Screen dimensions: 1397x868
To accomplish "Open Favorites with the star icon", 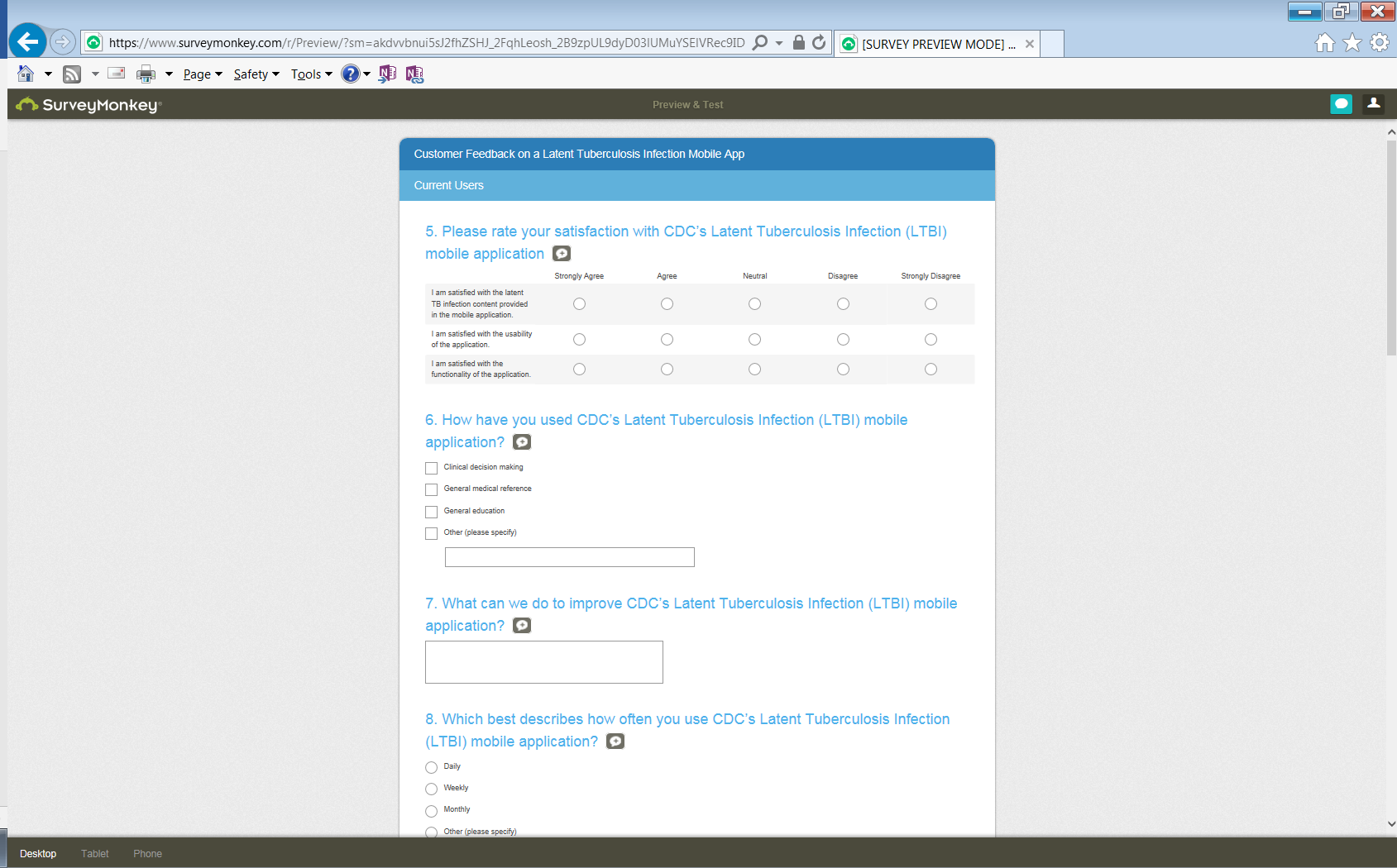I will (x=1352, y=43).
